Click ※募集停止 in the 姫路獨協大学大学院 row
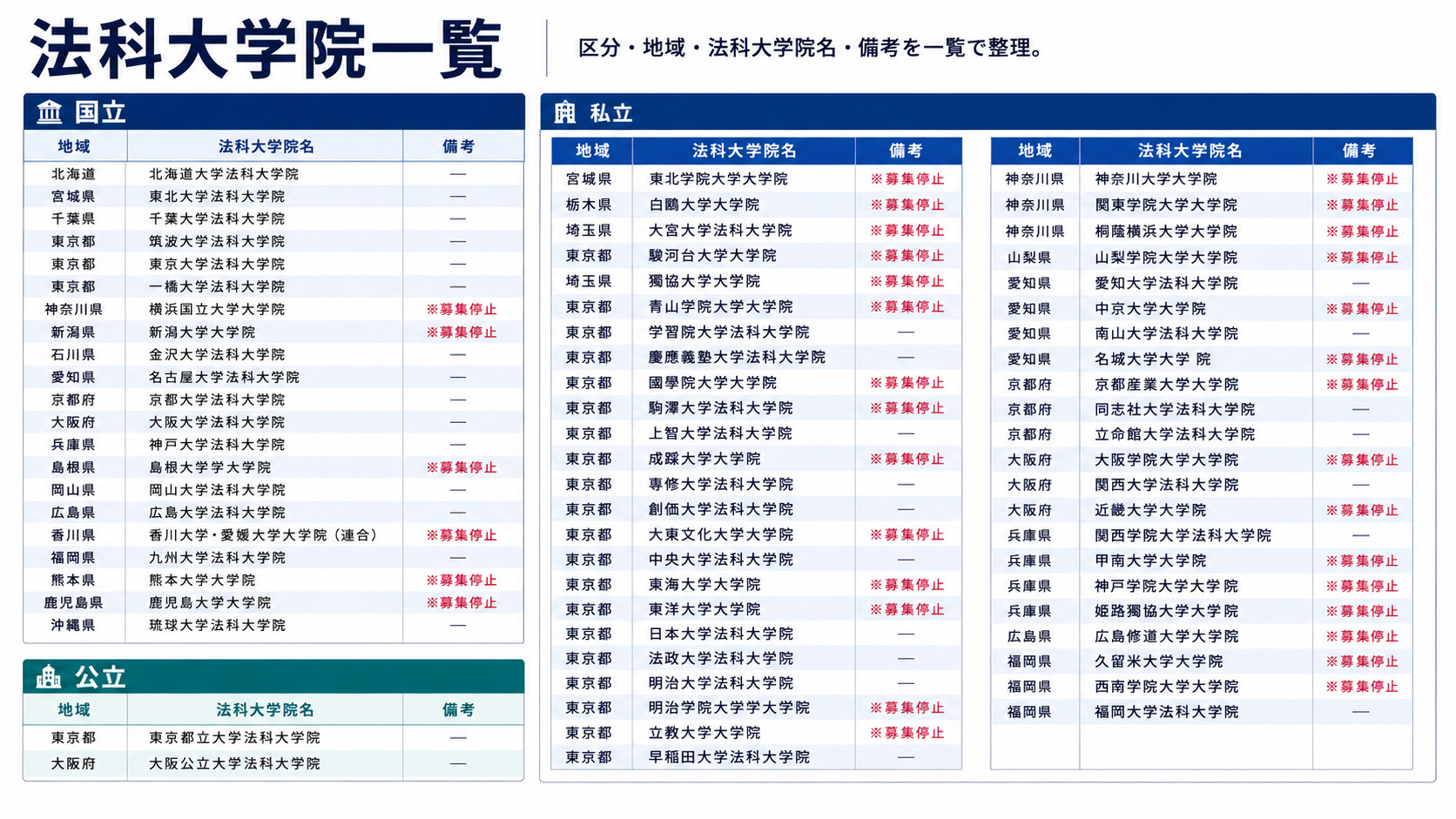 pos(1362,611)
